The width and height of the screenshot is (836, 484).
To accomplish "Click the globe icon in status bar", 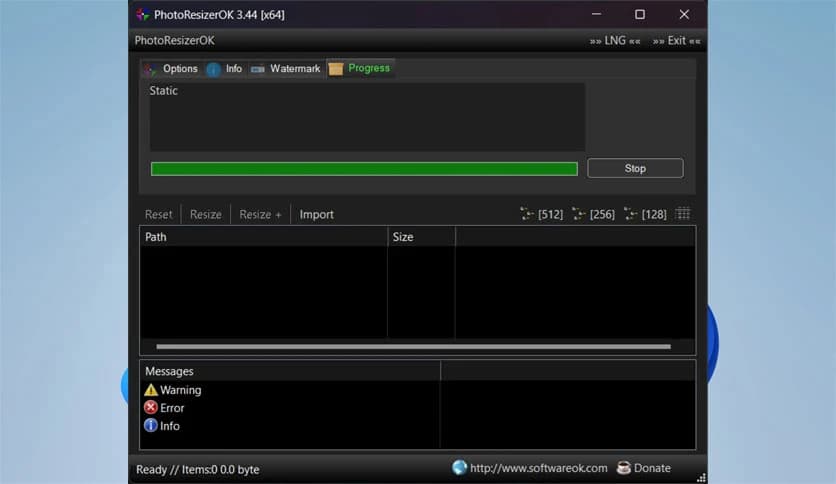I will pos(459,467).
